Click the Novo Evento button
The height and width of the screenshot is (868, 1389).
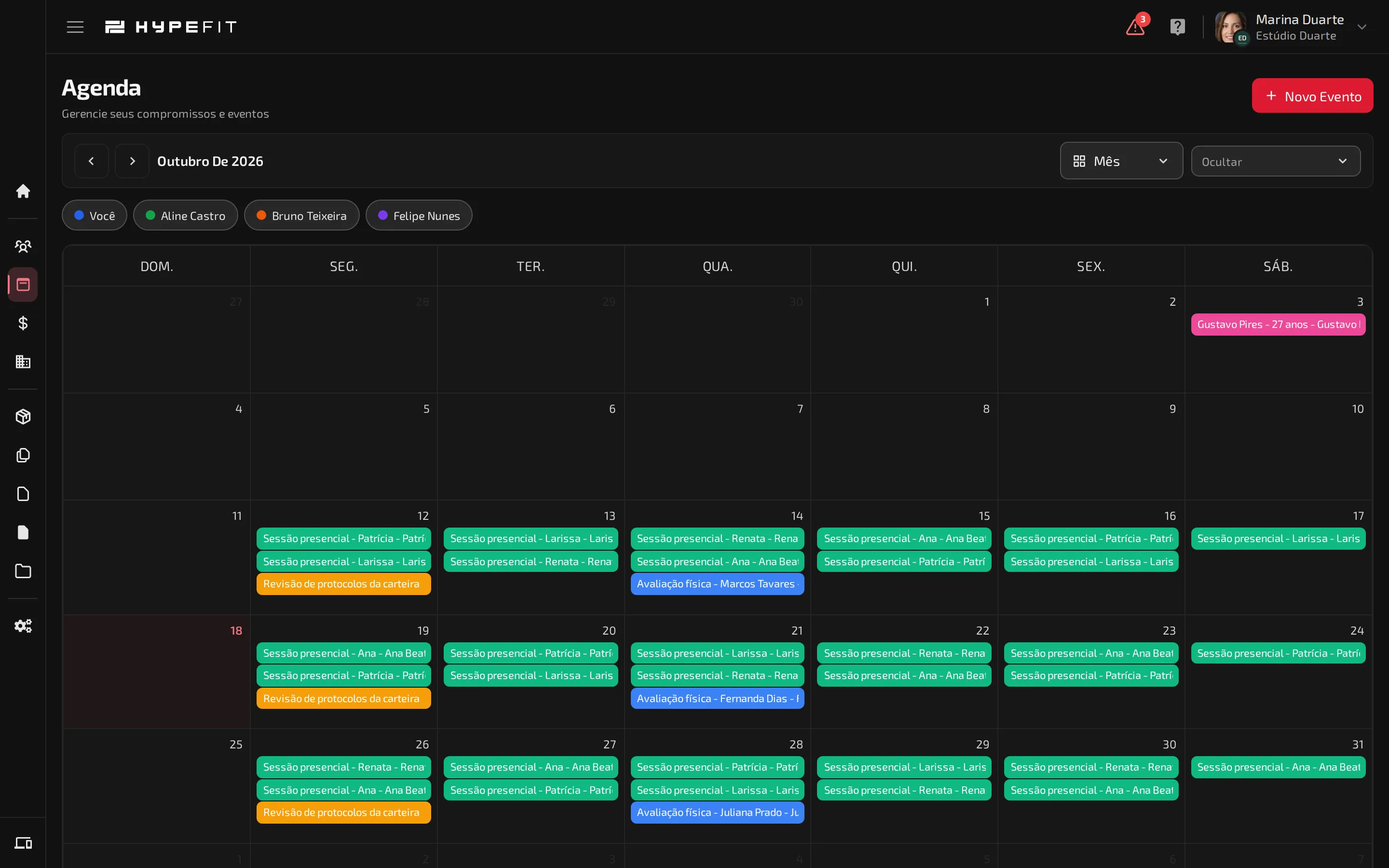point(1312,96)
